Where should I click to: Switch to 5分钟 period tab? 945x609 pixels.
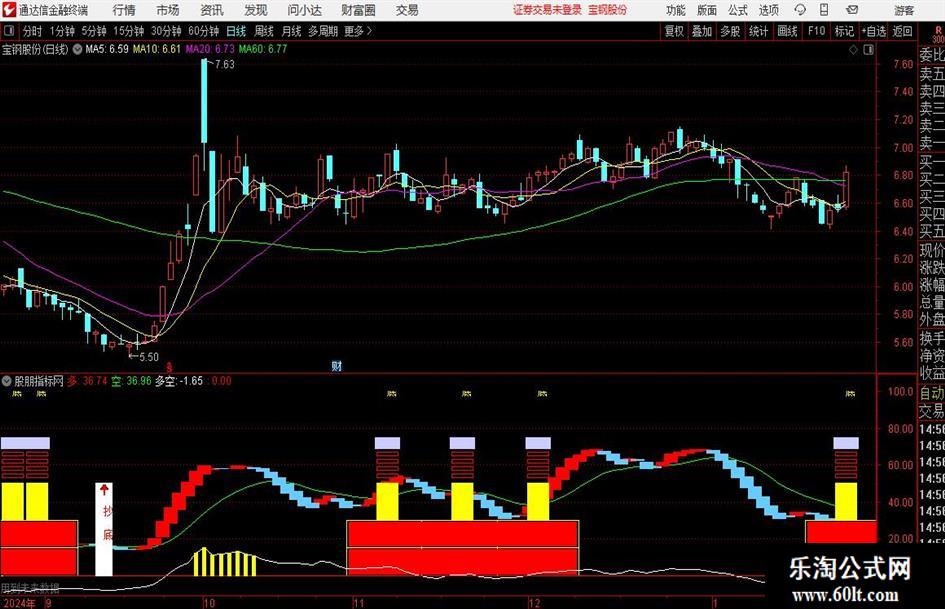93,31
